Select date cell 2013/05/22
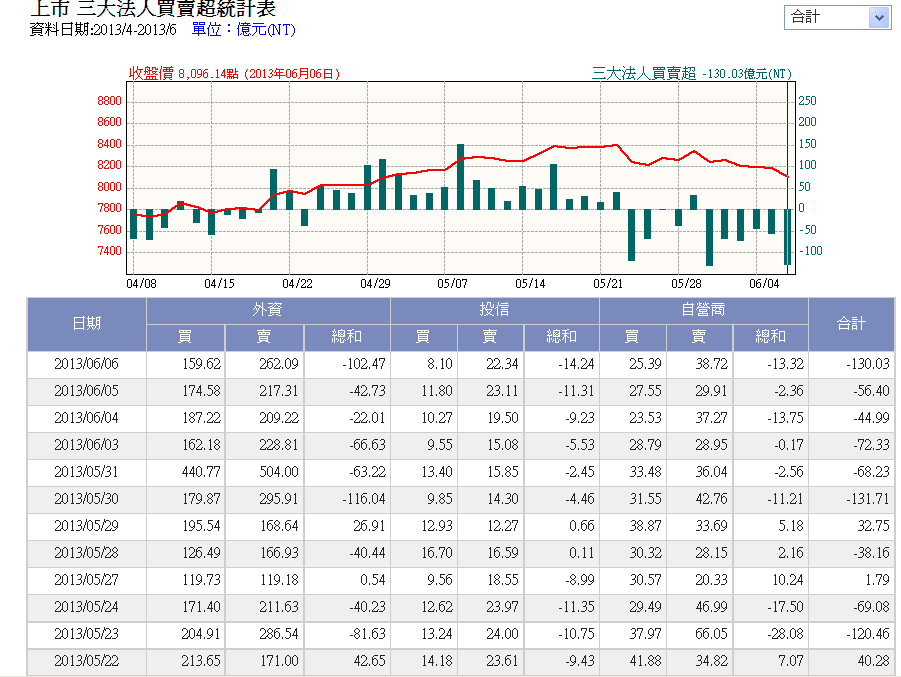The height and width of the screenshot is (677, 901). click(86, 661)
